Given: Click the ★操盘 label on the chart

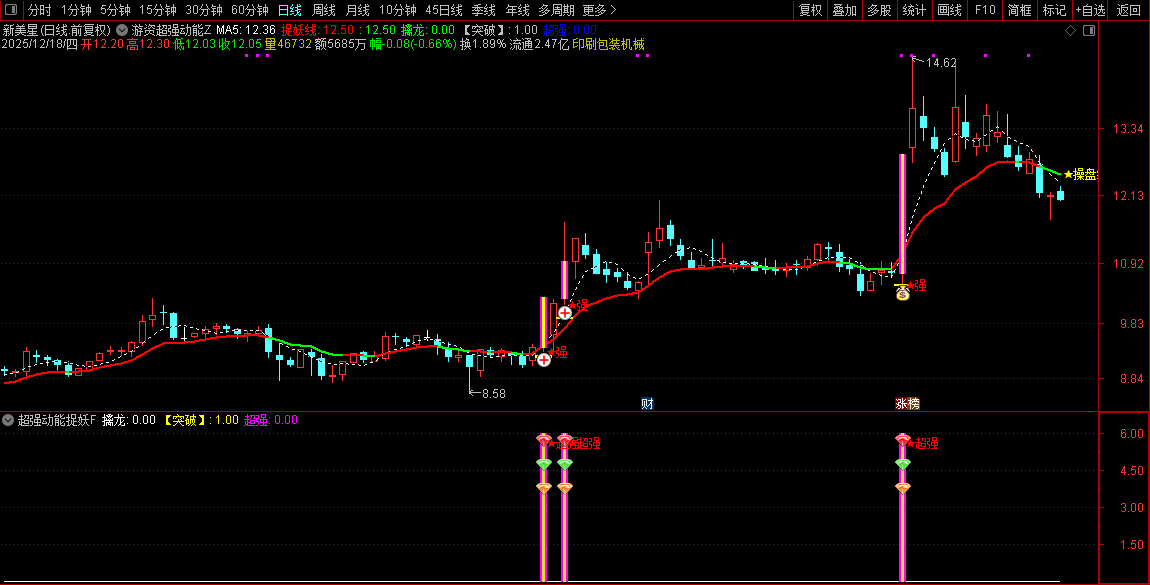Looking at the screenshot, I should (1080, 174).
